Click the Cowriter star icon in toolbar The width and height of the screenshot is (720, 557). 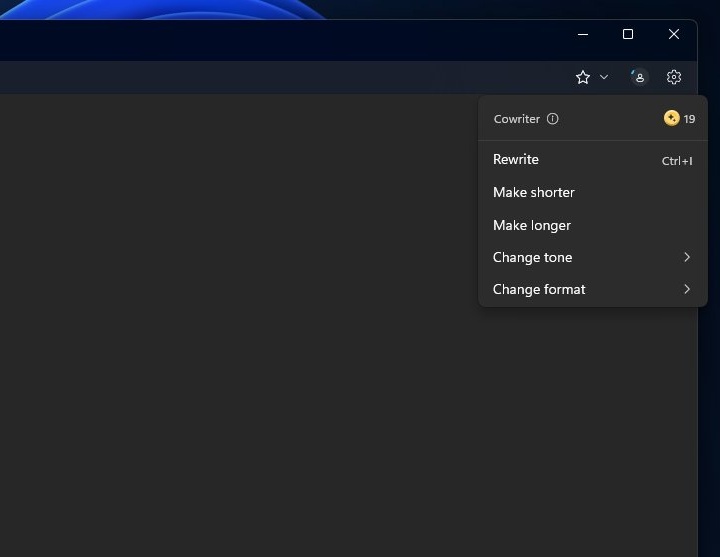[583, 77]
